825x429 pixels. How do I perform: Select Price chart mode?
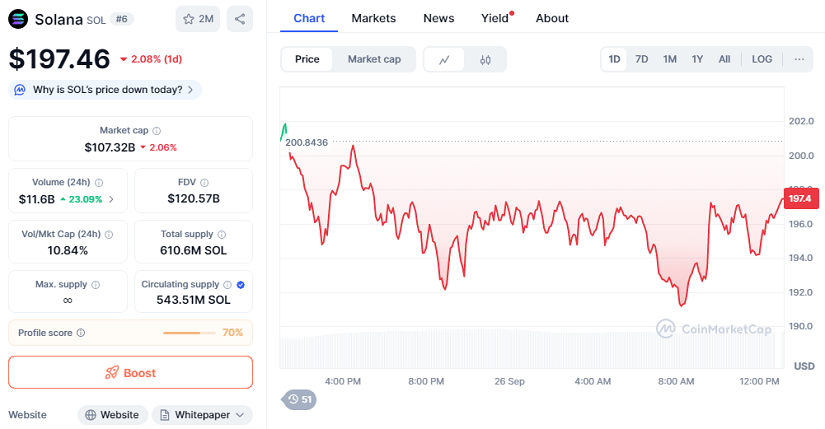[307, 59]
